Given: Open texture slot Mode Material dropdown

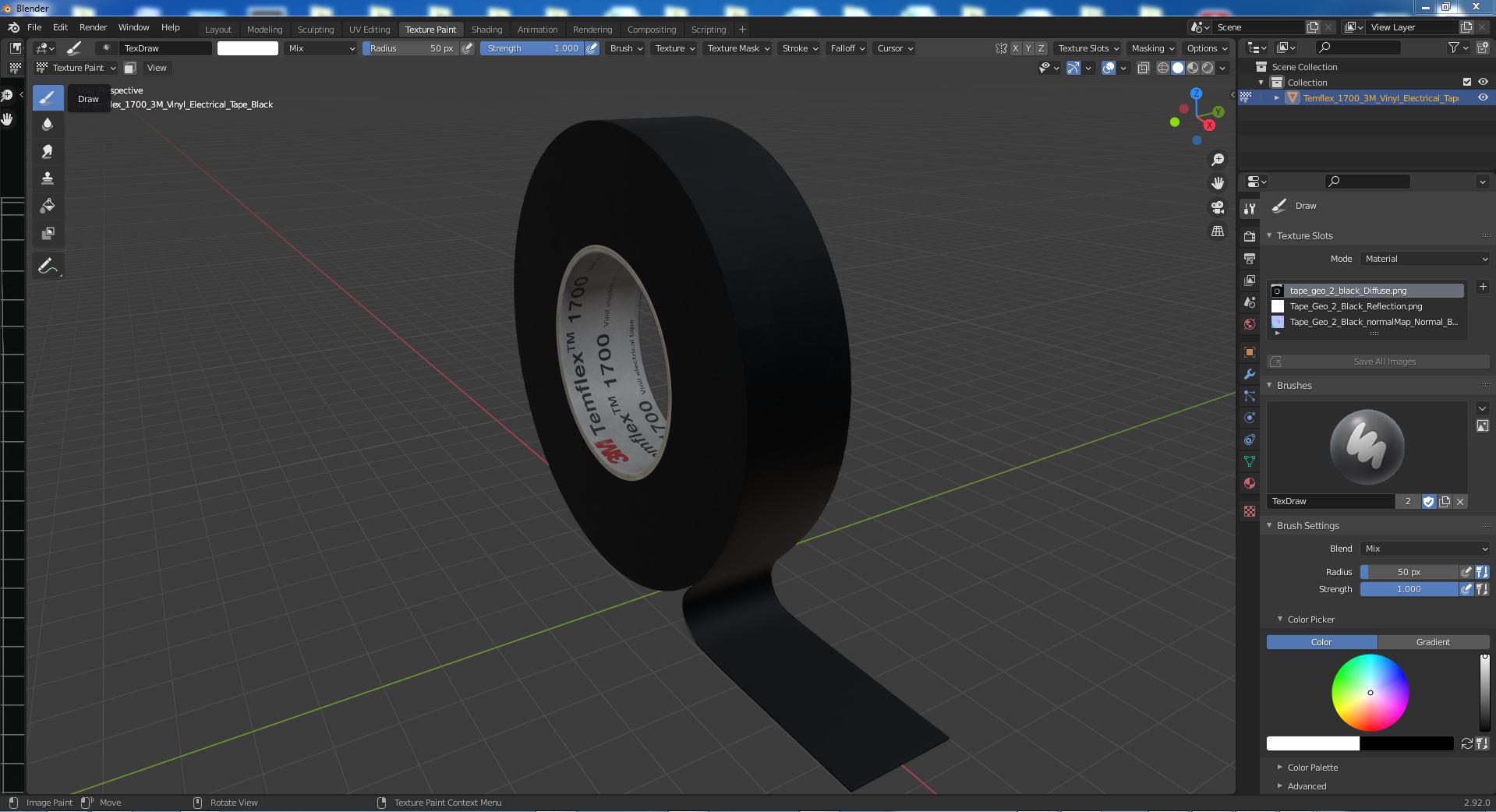Looking at the screenshot, I should [x=1425, y=259].
